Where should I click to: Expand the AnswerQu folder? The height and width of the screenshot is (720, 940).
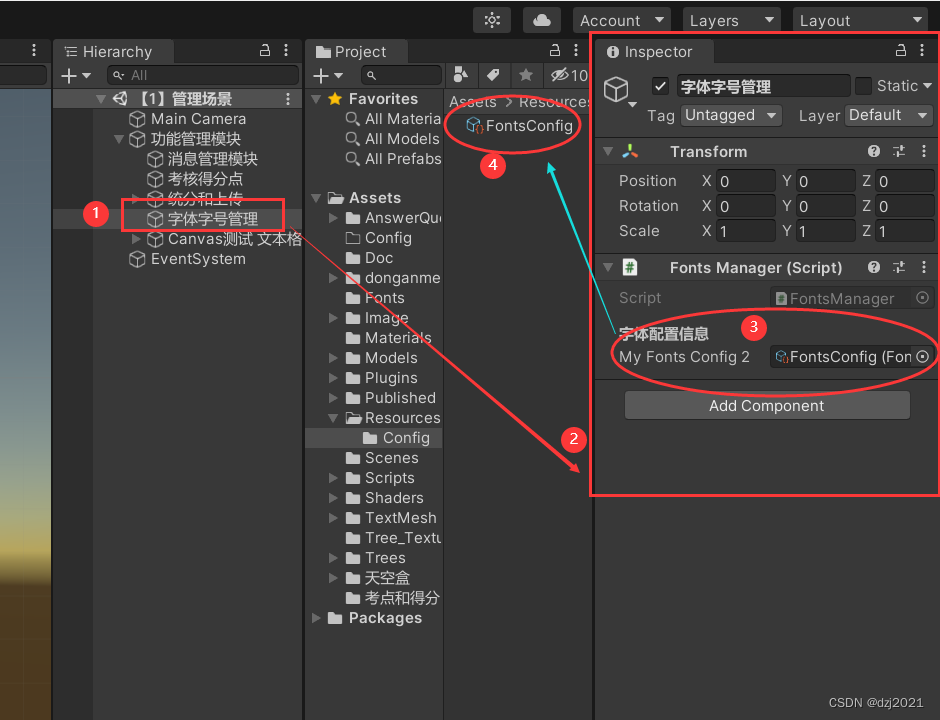point(333,218)
